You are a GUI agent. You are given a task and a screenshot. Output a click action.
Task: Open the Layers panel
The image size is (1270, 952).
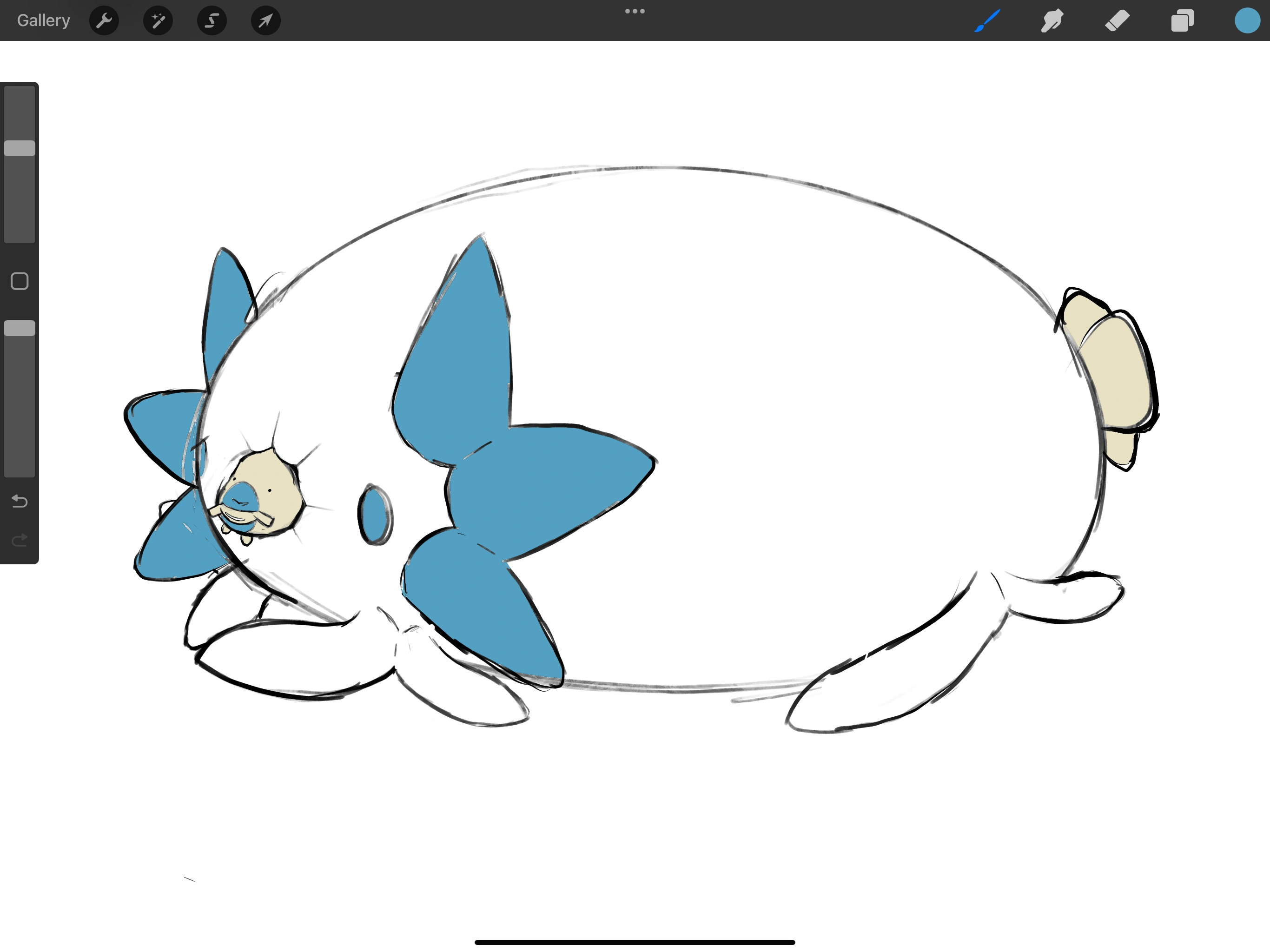1182,20
